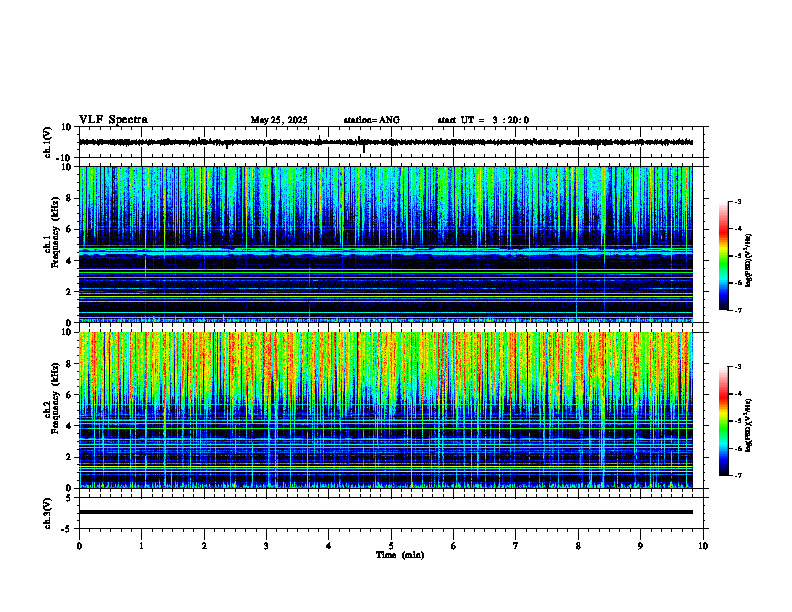Image resolution: width=792 pixels, height=612 pixels.
Task: Select the "May 25, 2025" date text
Action: [279, 120]
